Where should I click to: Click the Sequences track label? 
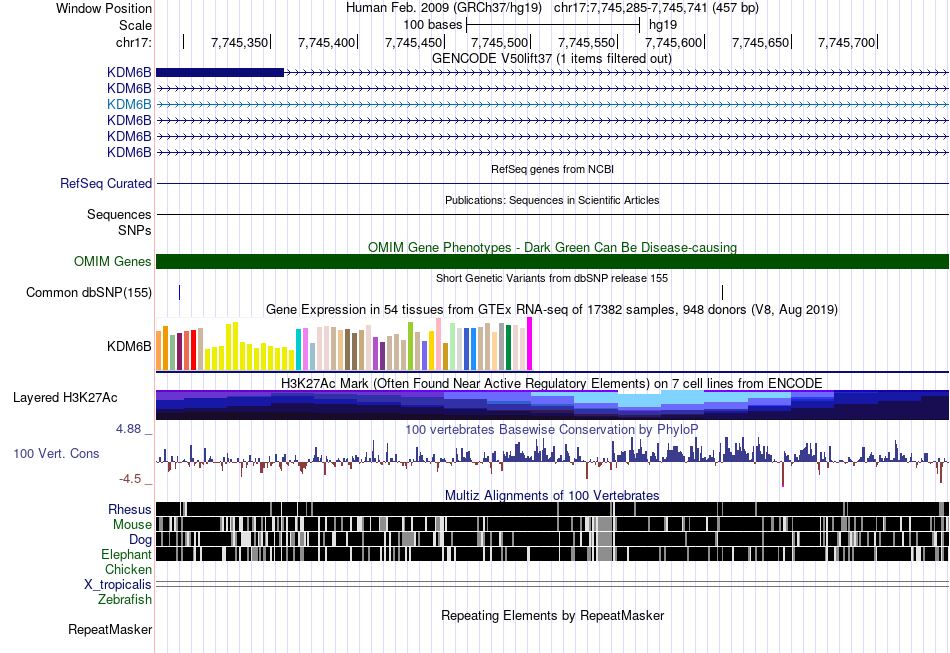119,214
